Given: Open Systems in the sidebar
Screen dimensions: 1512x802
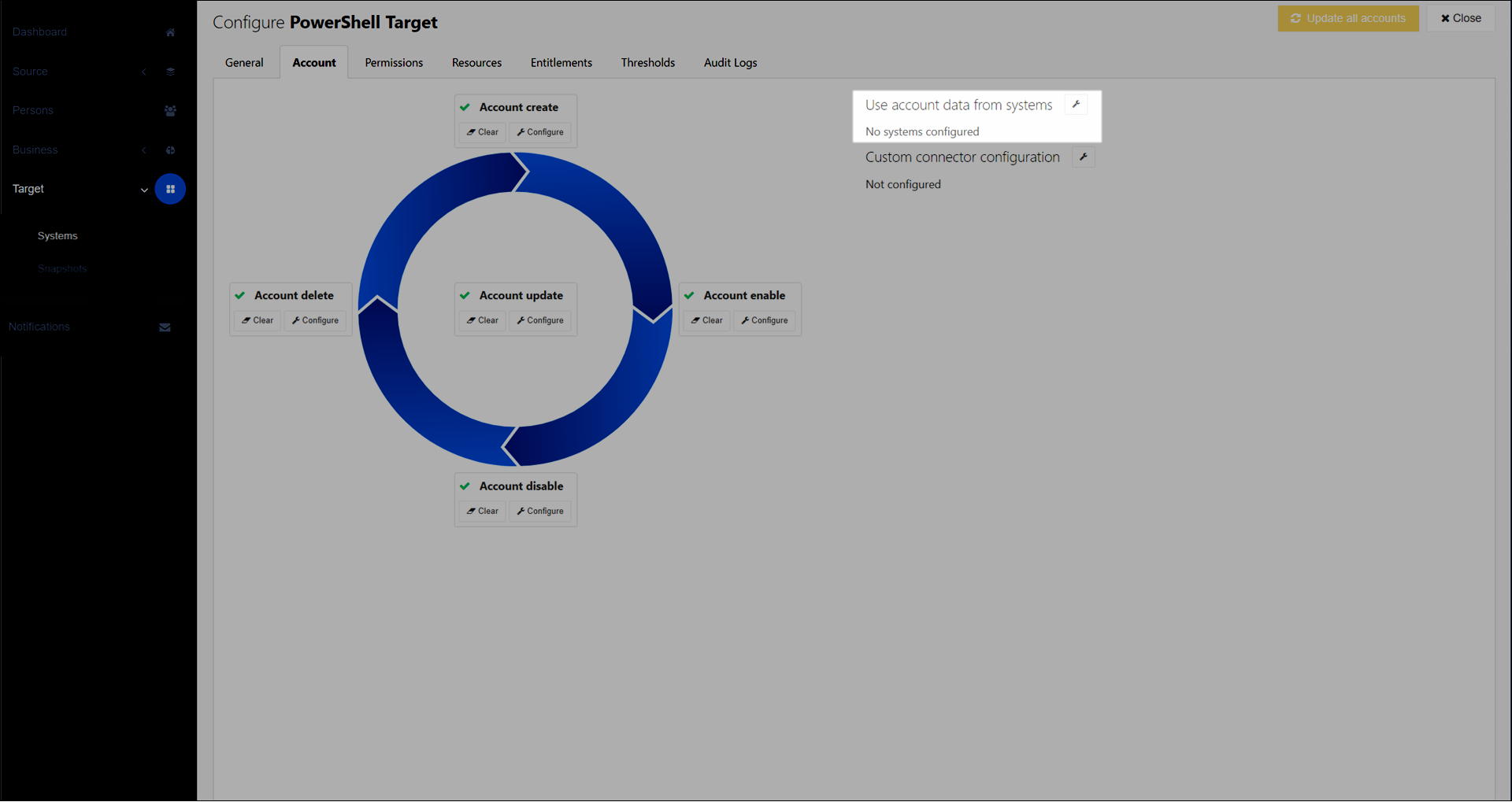Looking at the screenshot, I should 57,236.
